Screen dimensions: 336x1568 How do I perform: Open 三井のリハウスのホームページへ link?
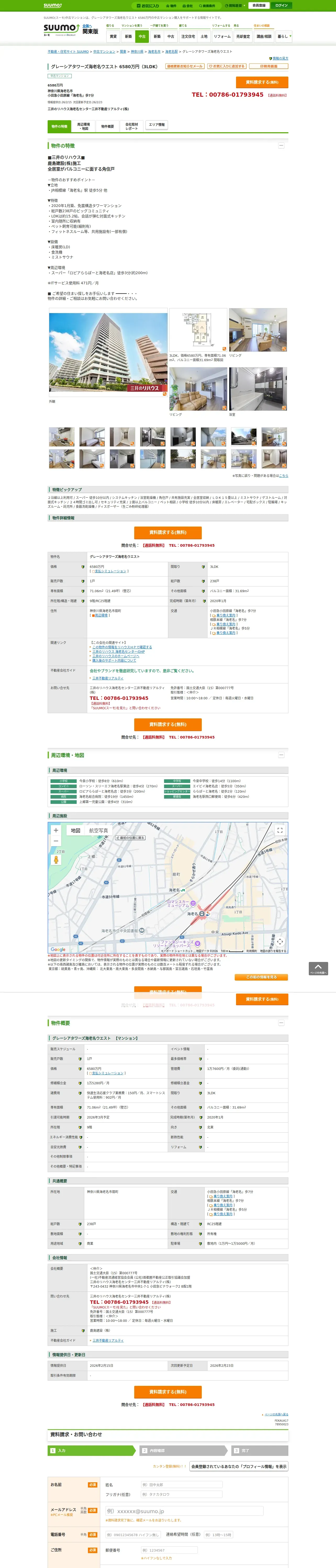(x=116, y=656)
